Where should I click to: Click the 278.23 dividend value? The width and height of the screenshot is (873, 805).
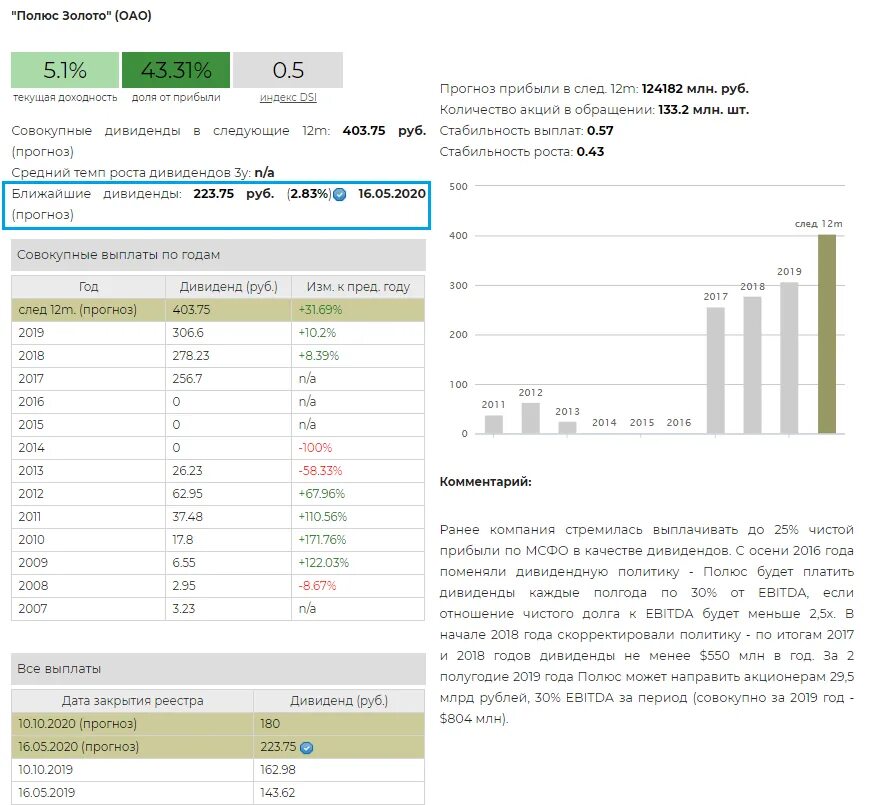click(x=191, y=356)
